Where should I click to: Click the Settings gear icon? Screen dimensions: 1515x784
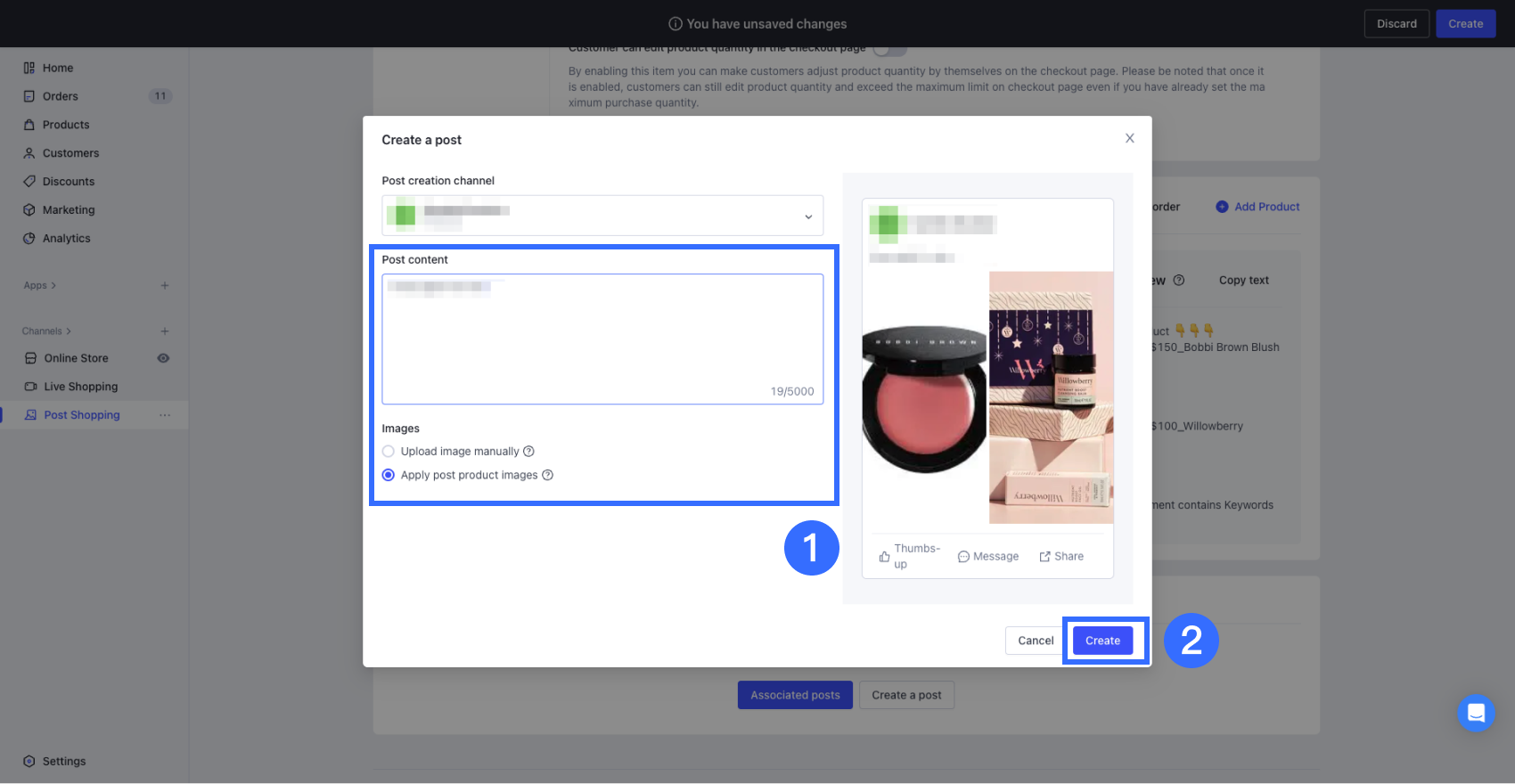click(x=29, y=762)
